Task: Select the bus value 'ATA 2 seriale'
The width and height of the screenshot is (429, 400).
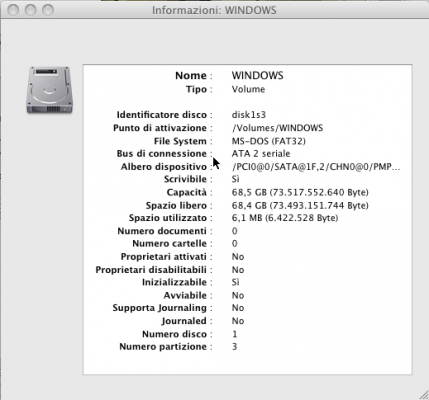Action: click(x=261, y=154)
